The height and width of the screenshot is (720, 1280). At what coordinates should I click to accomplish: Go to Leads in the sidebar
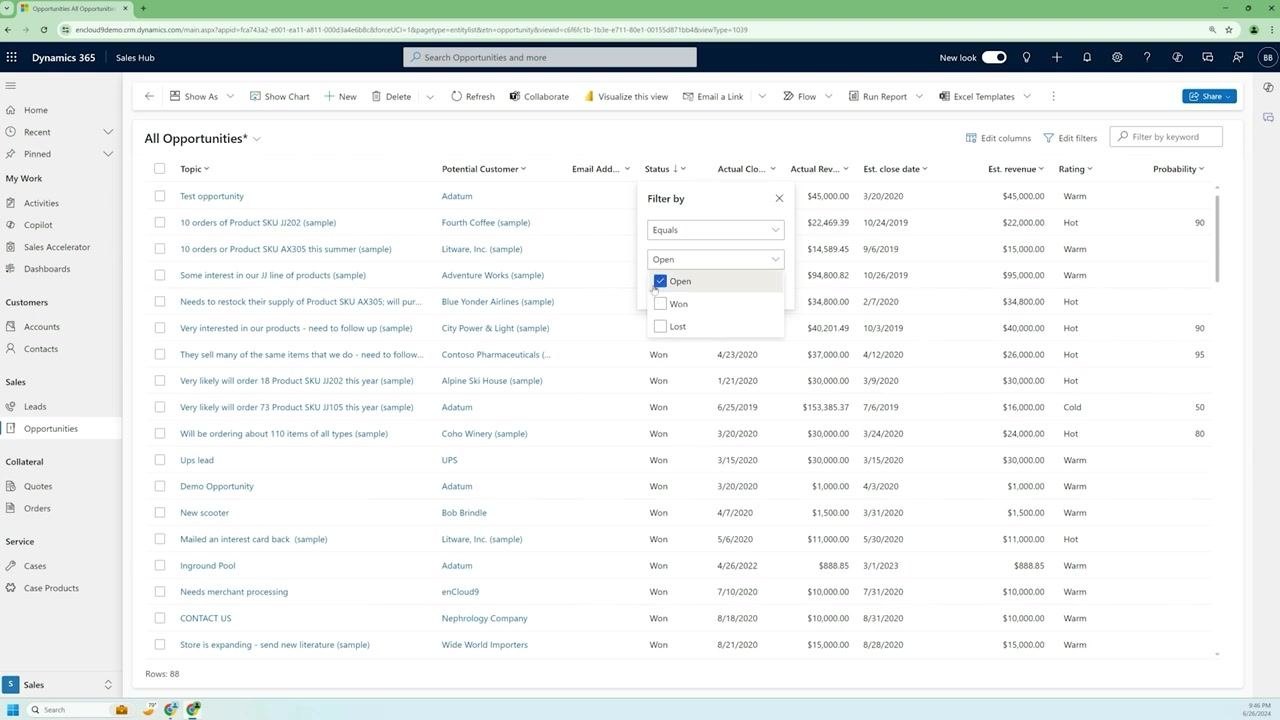[x=35, y=407]
